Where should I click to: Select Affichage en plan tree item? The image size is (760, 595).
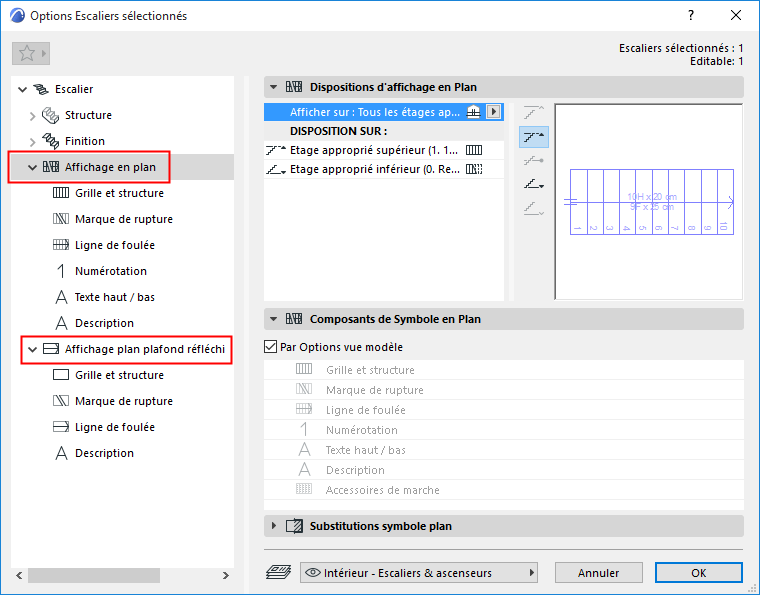(110, 167)
